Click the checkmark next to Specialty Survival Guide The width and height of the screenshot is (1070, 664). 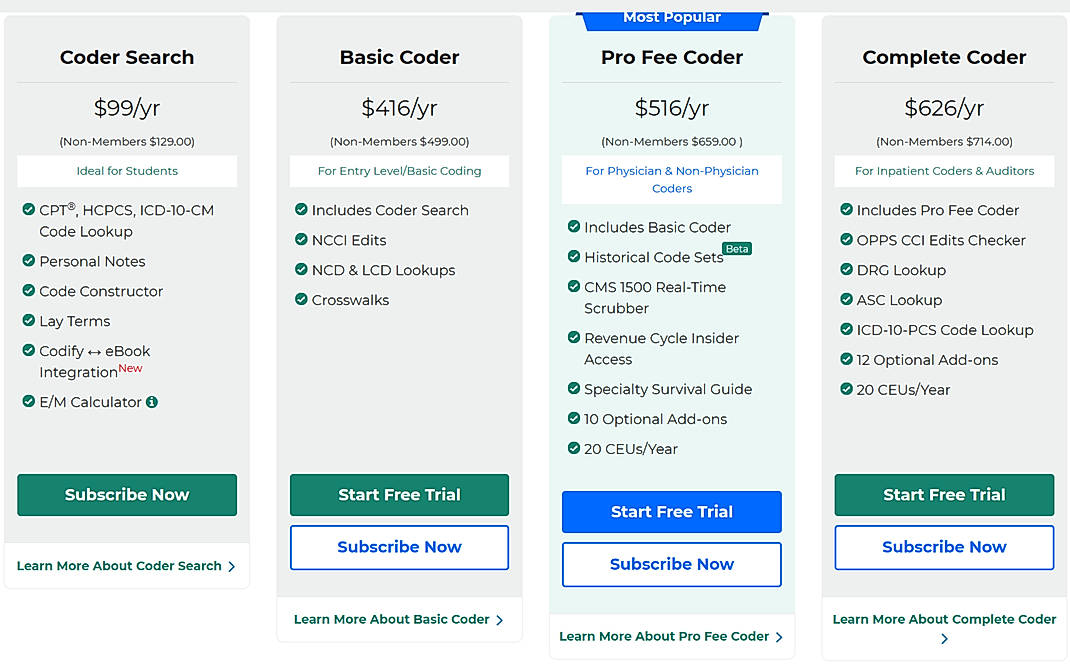tap(573, 389)
